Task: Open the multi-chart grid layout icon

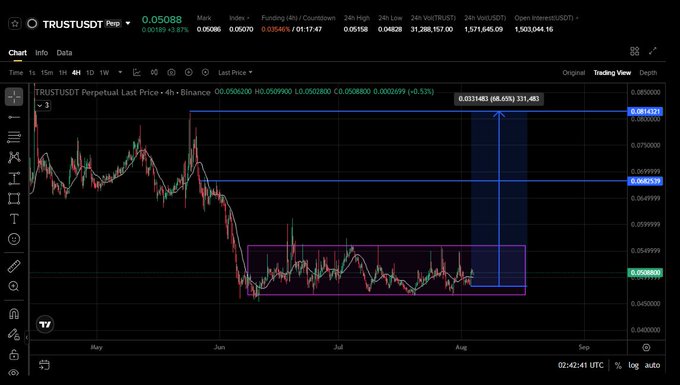Action: [x=634, y=51]
